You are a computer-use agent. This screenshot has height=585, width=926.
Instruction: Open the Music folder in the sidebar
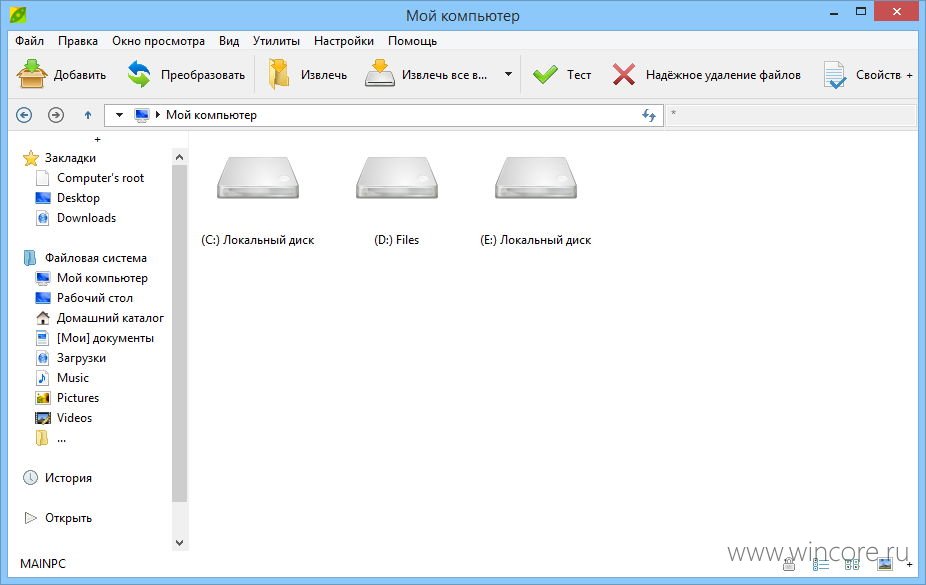click(63, 378)
